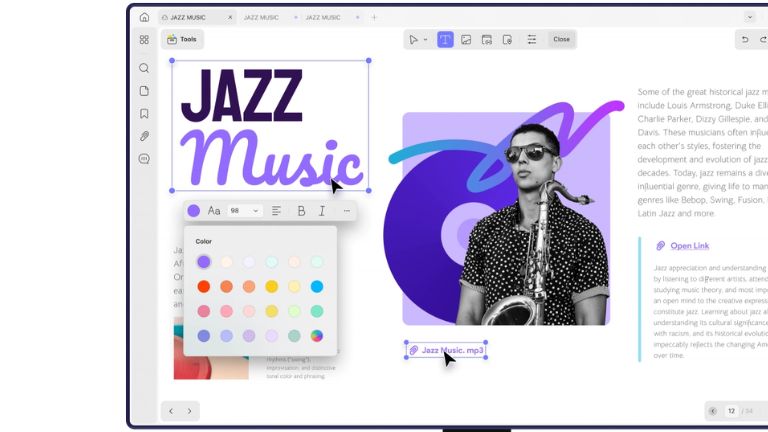Undo the last edit
Viewport: 768px width, 432px height.
point(745,39)
